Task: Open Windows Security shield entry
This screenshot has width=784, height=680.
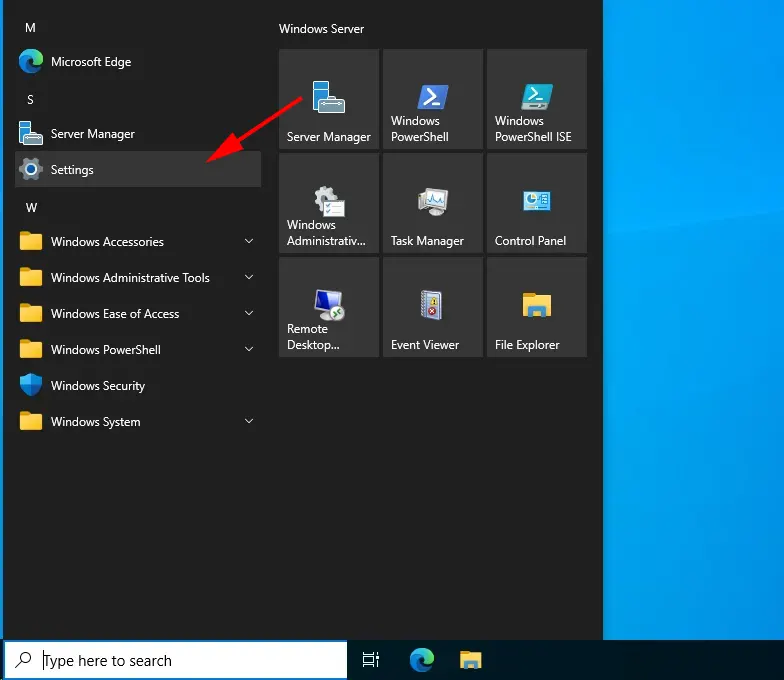Action: pyautogui.click(x=138, y=386)
